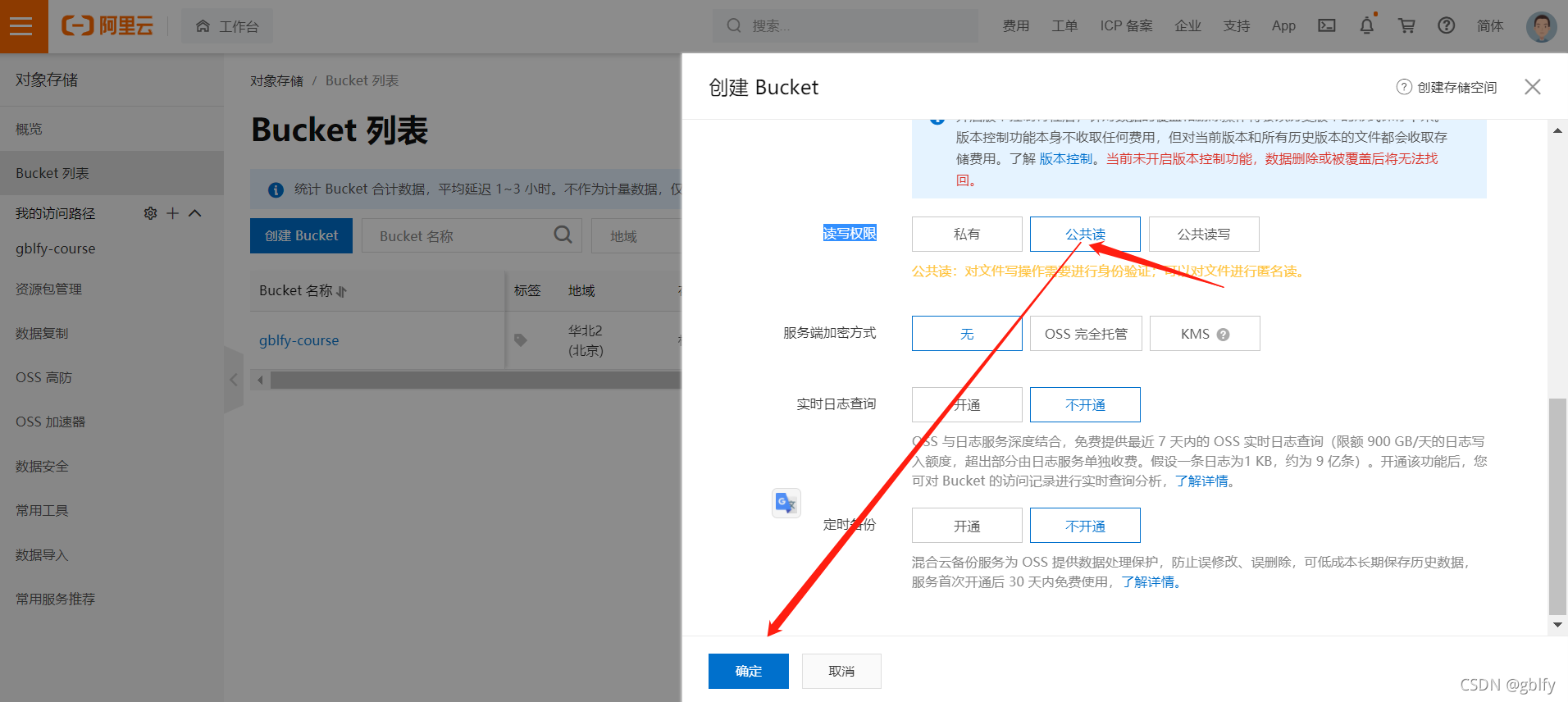The image size is (1568, 702).
Task: Click the 对象存储 breadcrumb link
Action: coord(276,80)
